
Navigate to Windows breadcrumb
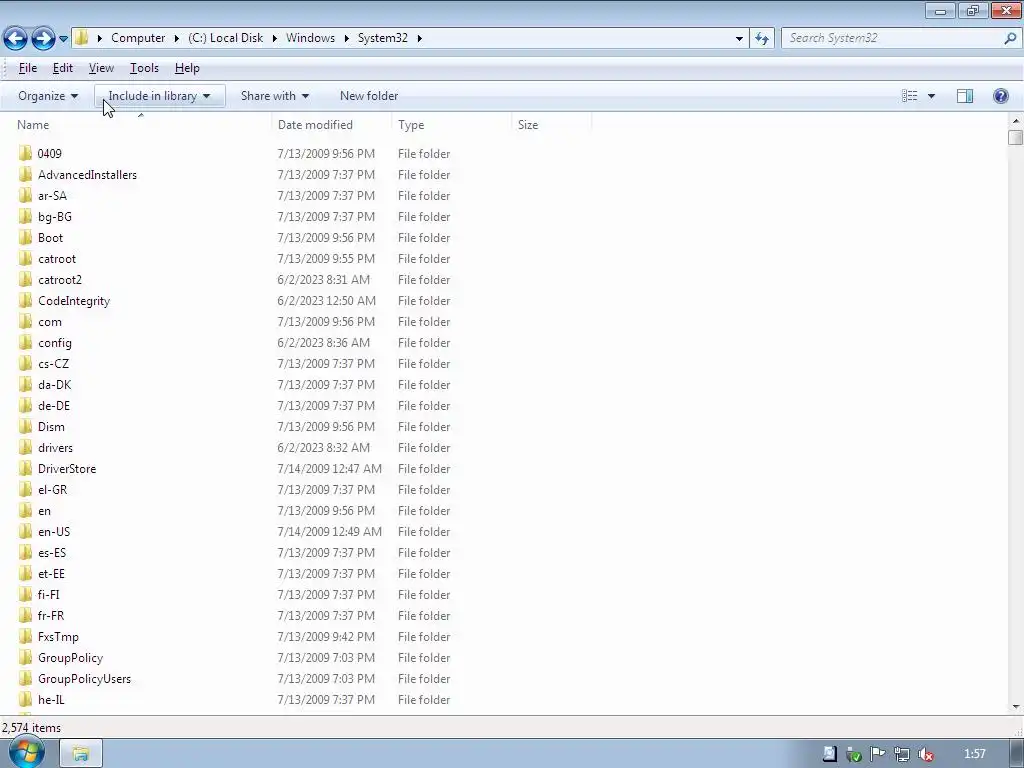pos(310,38)
